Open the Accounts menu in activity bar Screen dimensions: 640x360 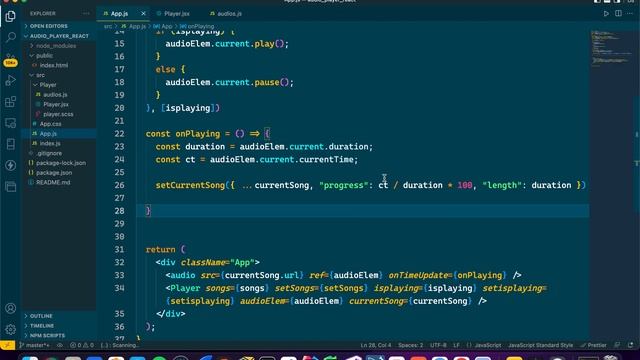point(11,308)
